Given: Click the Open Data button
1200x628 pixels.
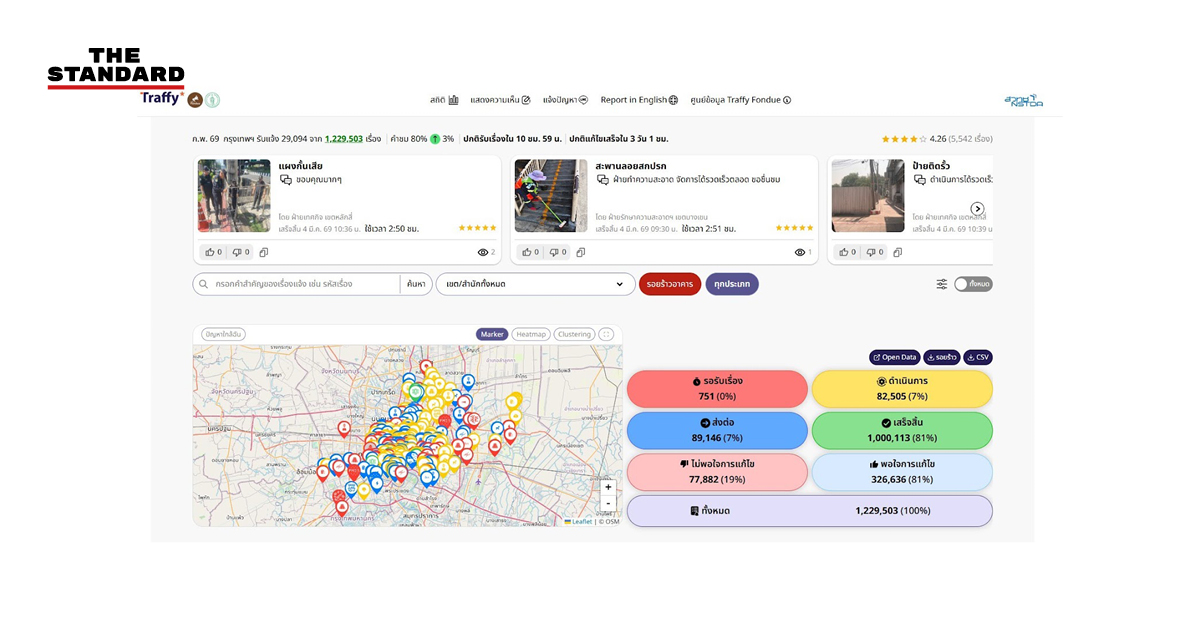Looking at the screenshot, I should point(894,357).
